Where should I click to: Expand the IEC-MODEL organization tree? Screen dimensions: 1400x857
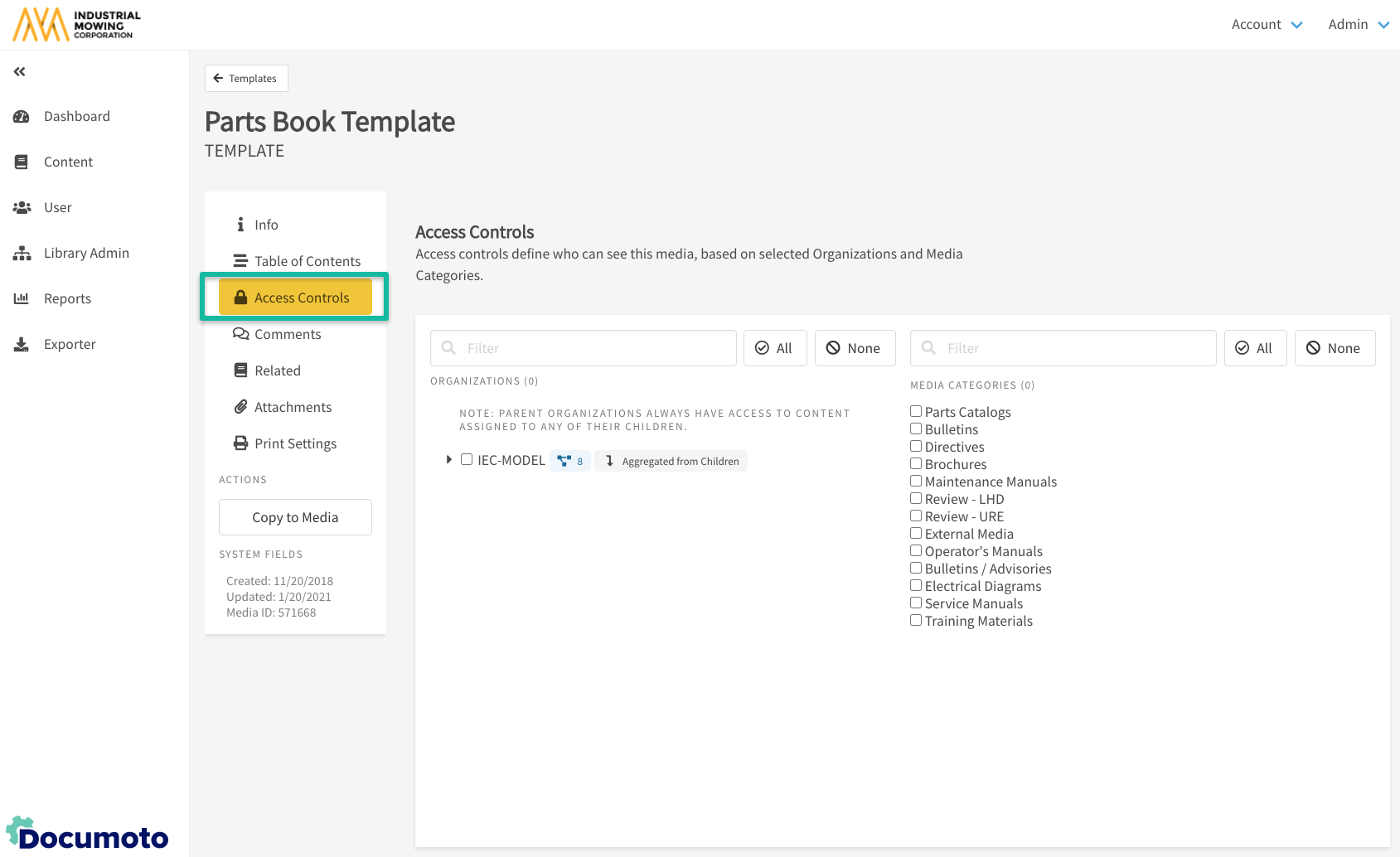448,459
